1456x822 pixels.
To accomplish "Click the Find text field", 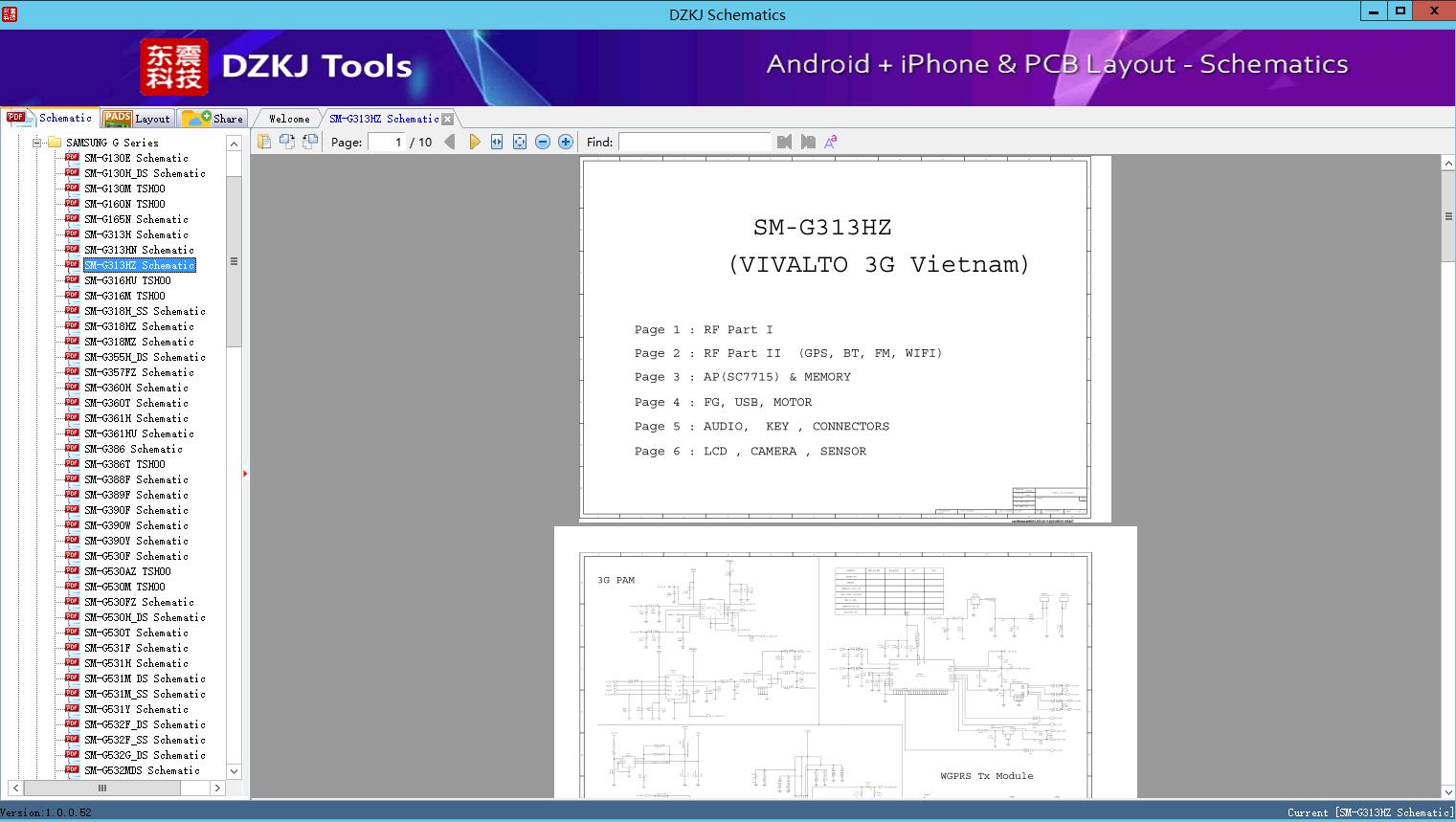I will [694, 142].
